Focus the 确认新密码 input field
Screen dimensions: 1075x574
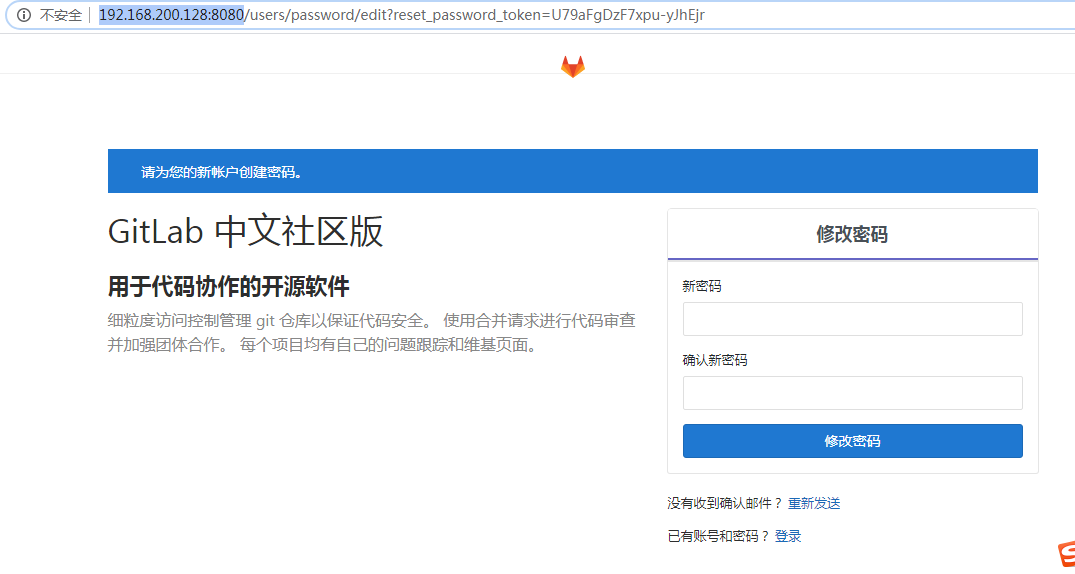pyautogui.click(x=852, y=393)
